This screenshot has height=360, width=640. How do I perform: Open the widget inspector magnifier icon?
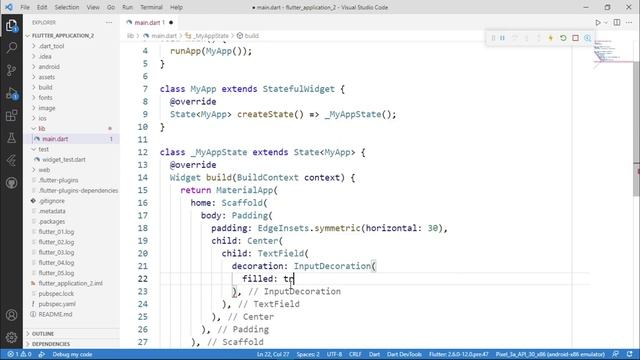[x=587, y=38]
